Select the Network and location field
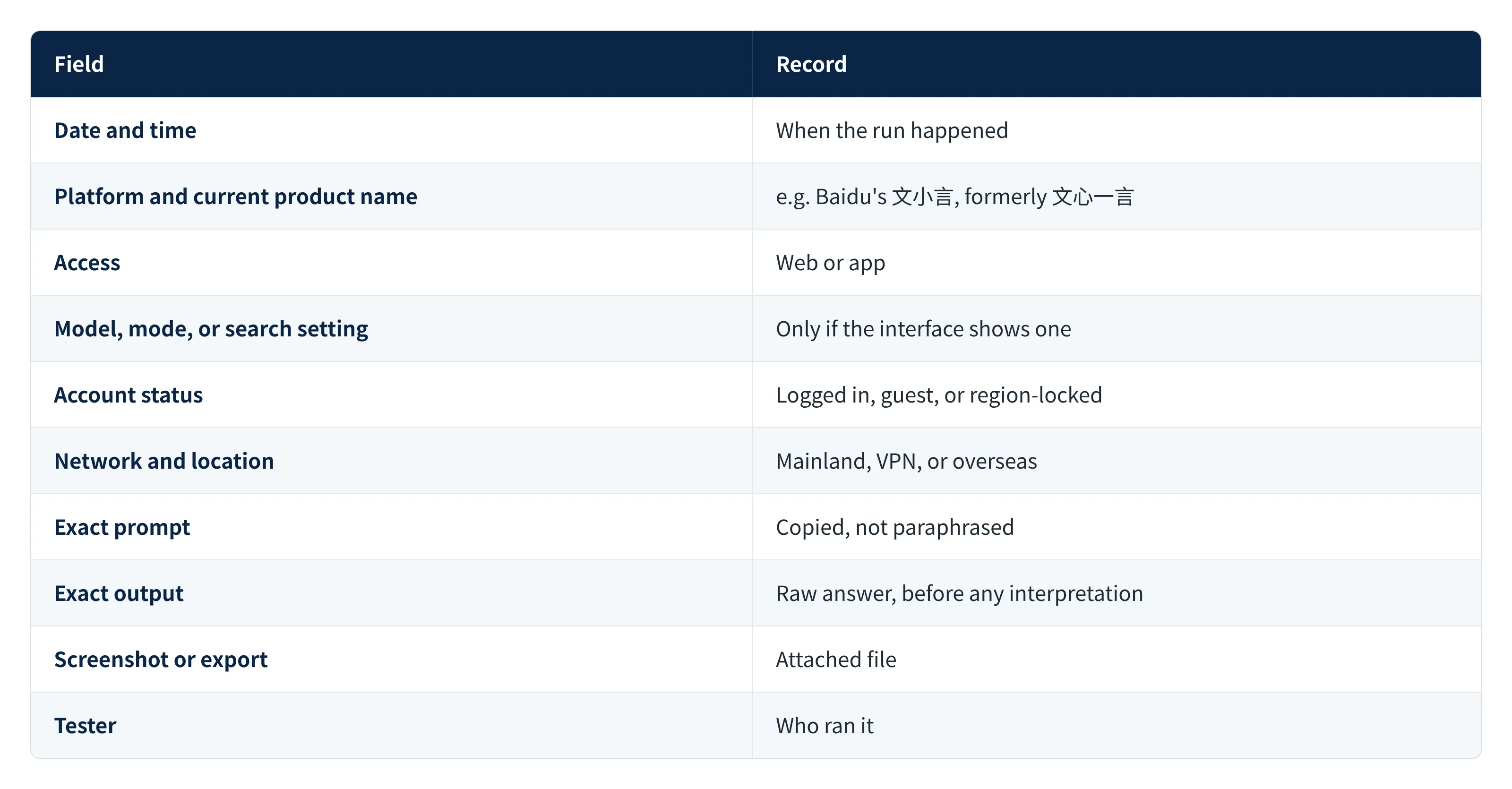 pyautogui.click(x=392, y=461)
